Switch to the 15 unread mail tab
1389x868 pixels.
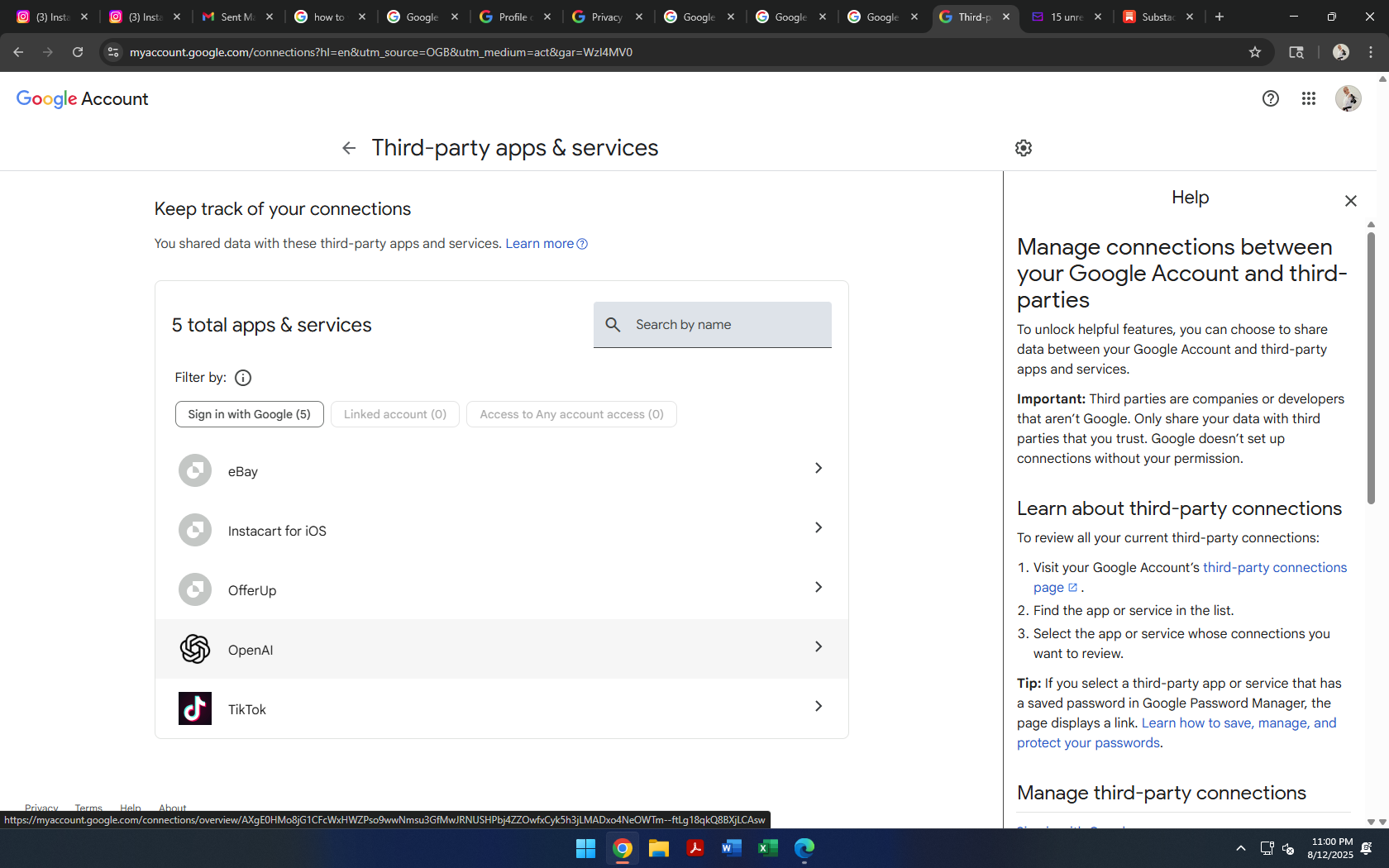click(x=1066, y=17)
